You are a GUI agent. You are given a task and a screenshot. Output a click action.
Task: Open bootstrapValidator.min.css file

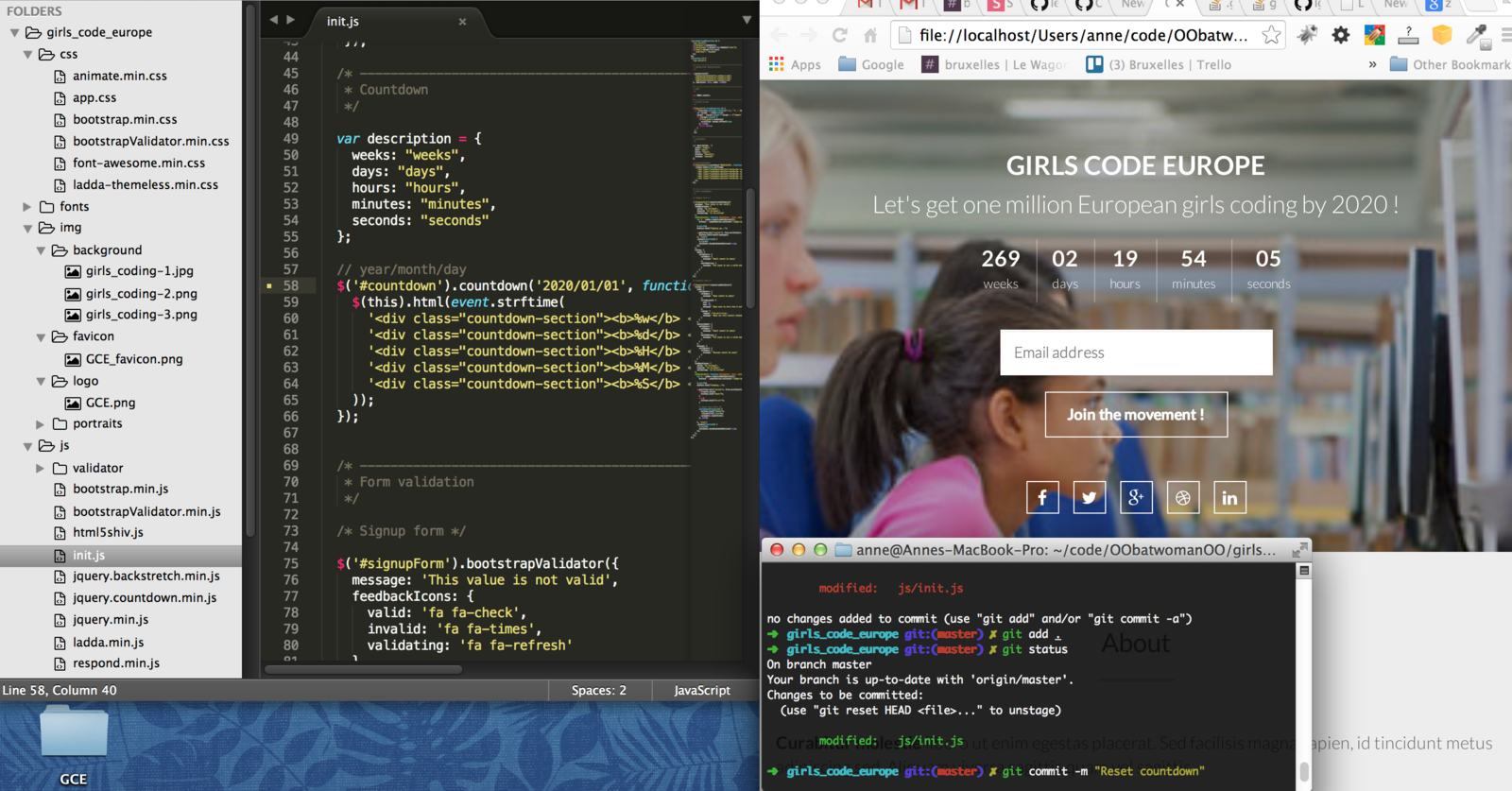tap(150, 141)
